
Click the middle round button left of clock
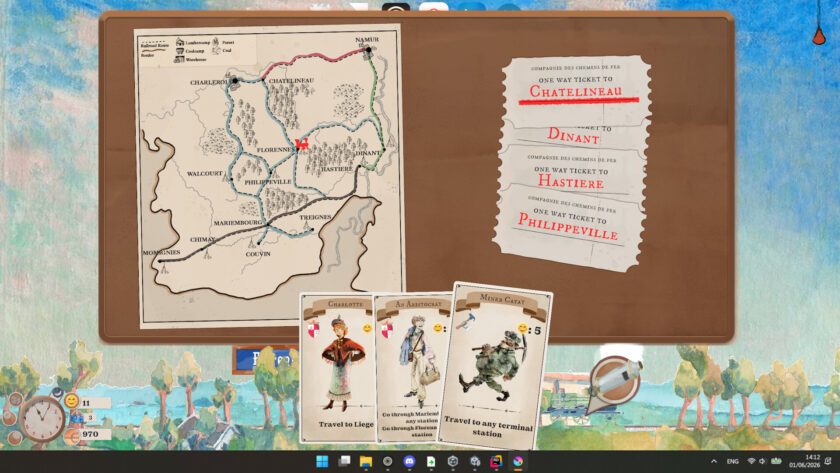(9, 417)
